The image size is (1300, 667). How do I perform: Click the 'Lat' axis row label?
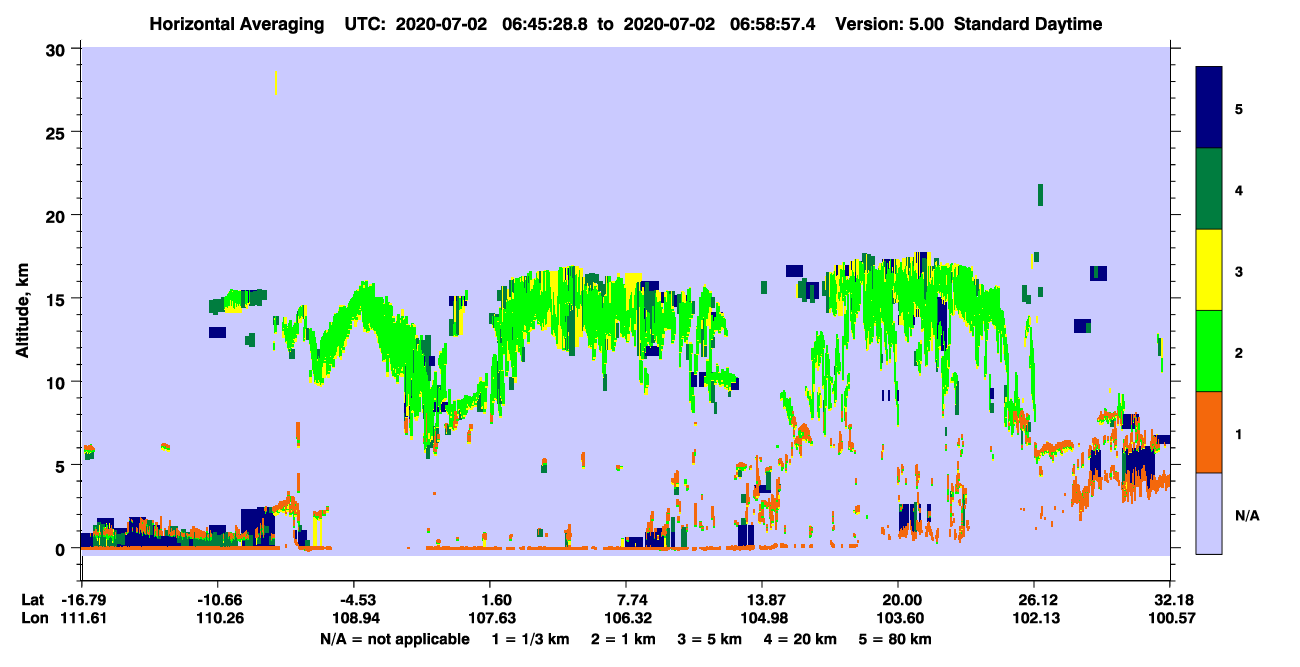(33, 600)
